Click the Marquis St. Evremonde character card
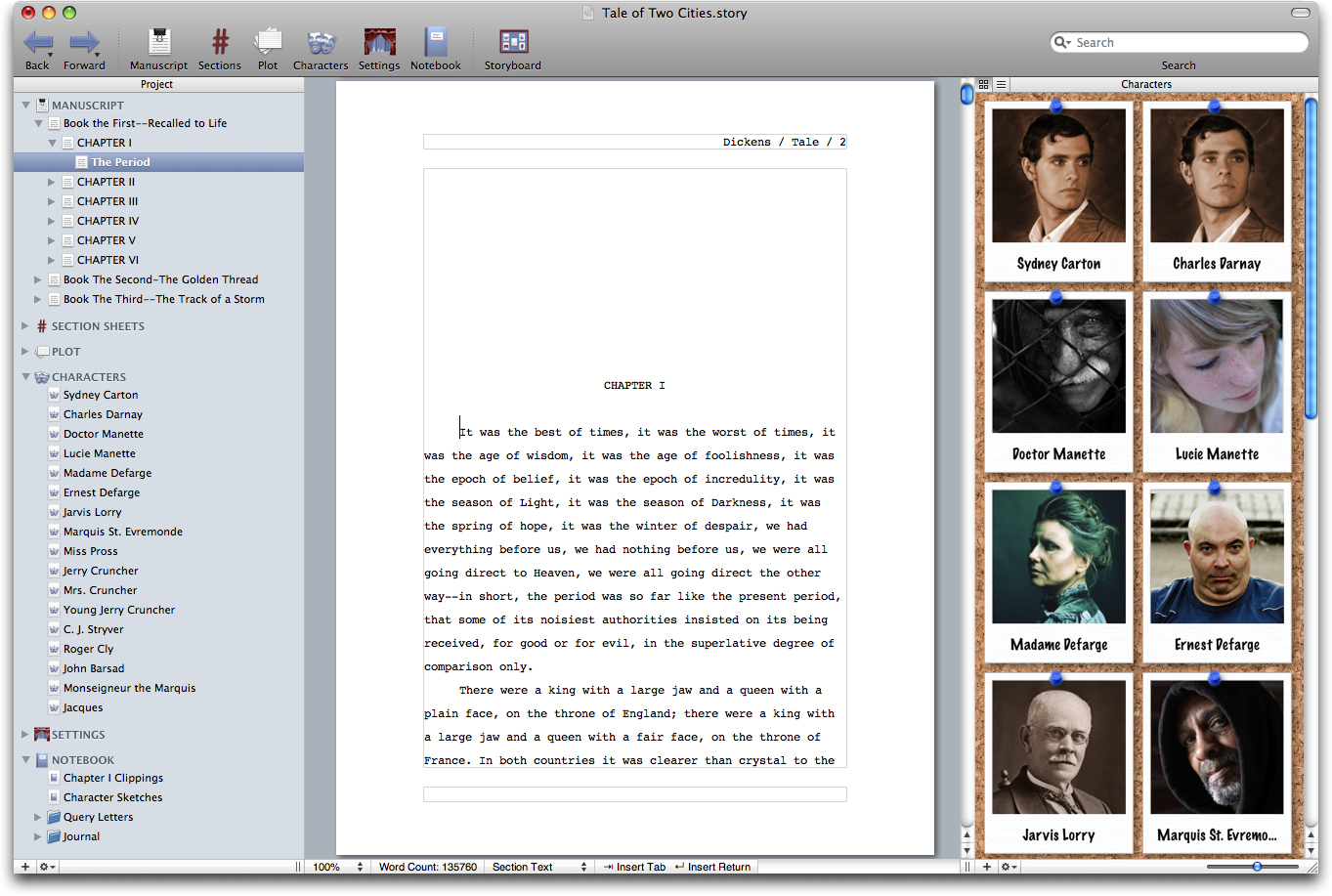The image size is (1332, 896). click(x=1217, y=762)
